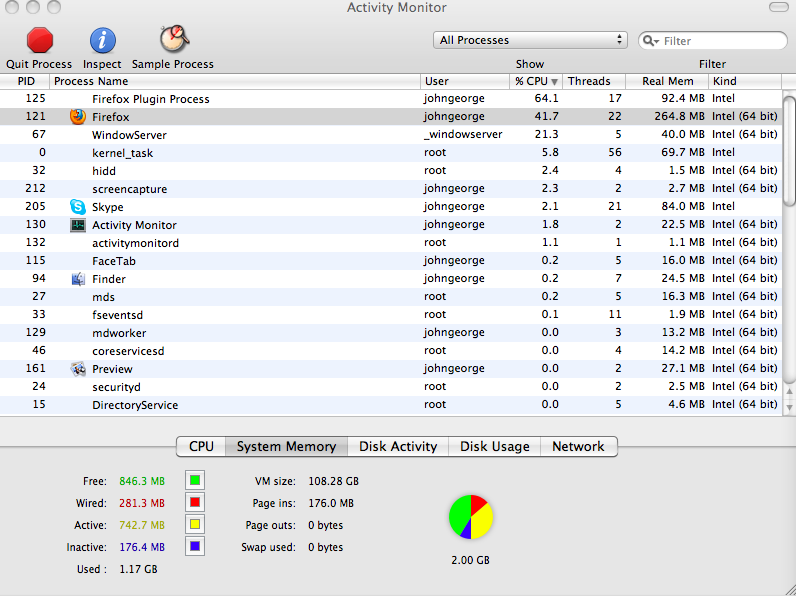
Task: Sort by the Threads column header
Action: (x=594, y=81)
